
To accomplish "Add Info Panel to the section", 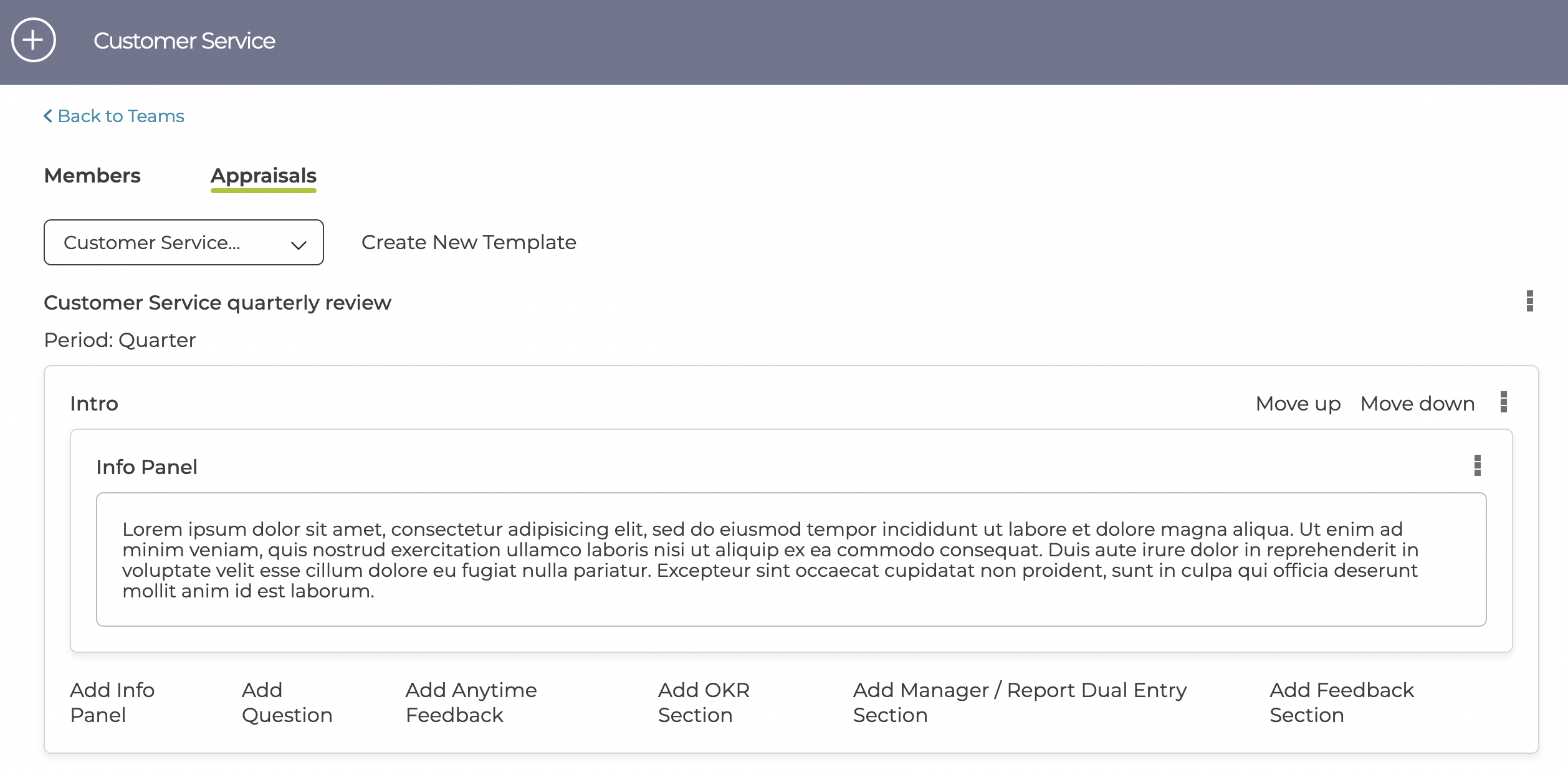I will pos(112,702).
